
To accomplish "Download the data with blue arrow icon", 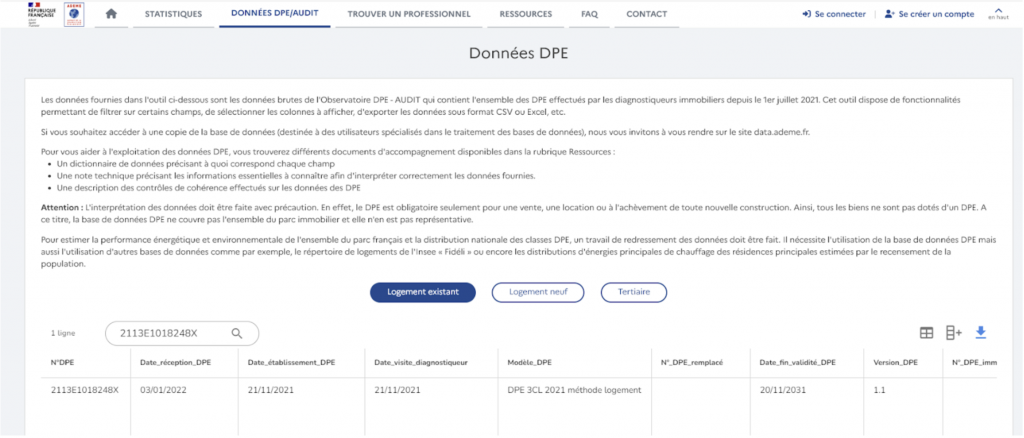I will click(x=980, y=333).
